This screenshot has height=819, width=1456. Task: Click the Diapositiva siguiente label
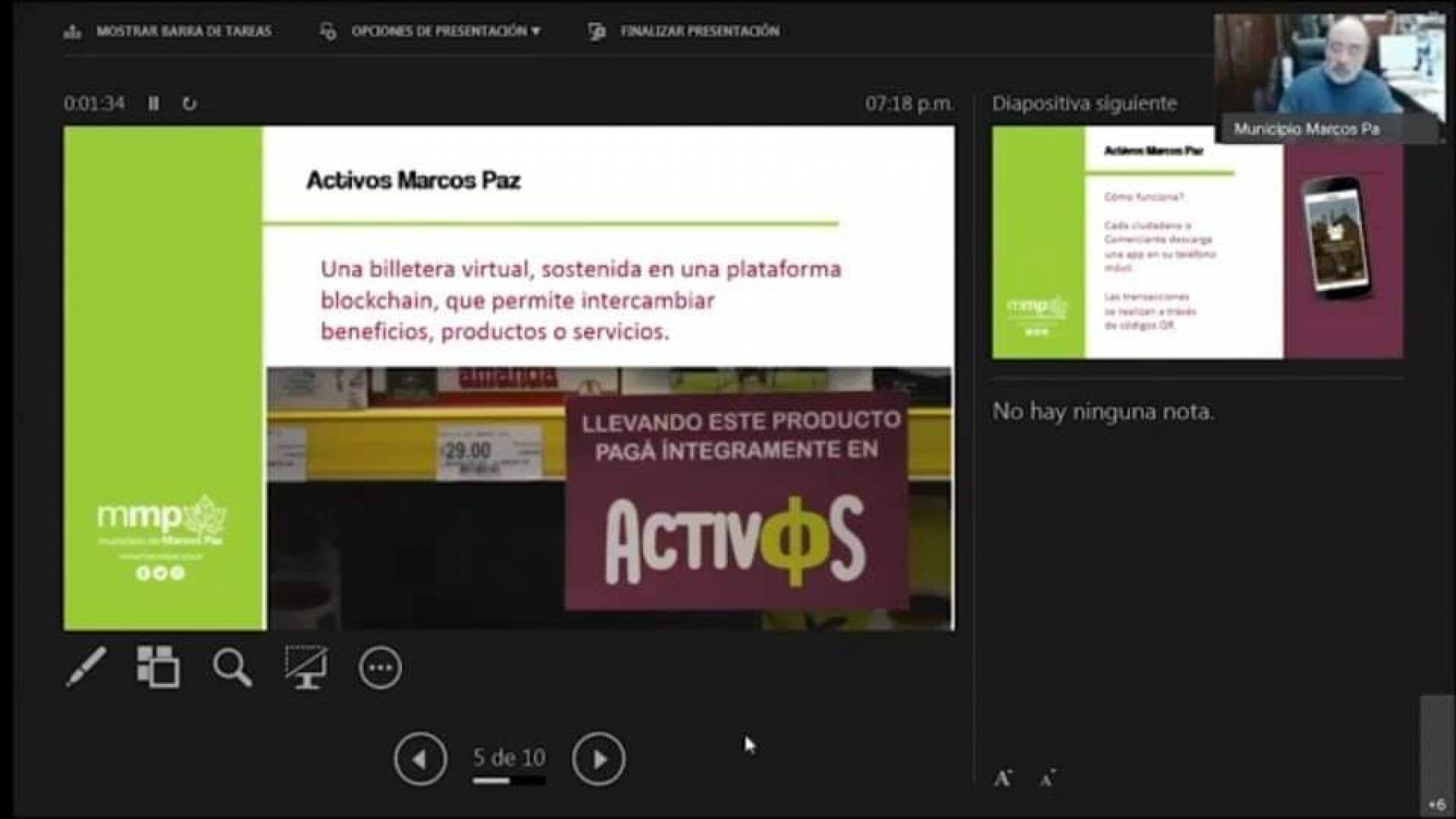click(1085, 103)
